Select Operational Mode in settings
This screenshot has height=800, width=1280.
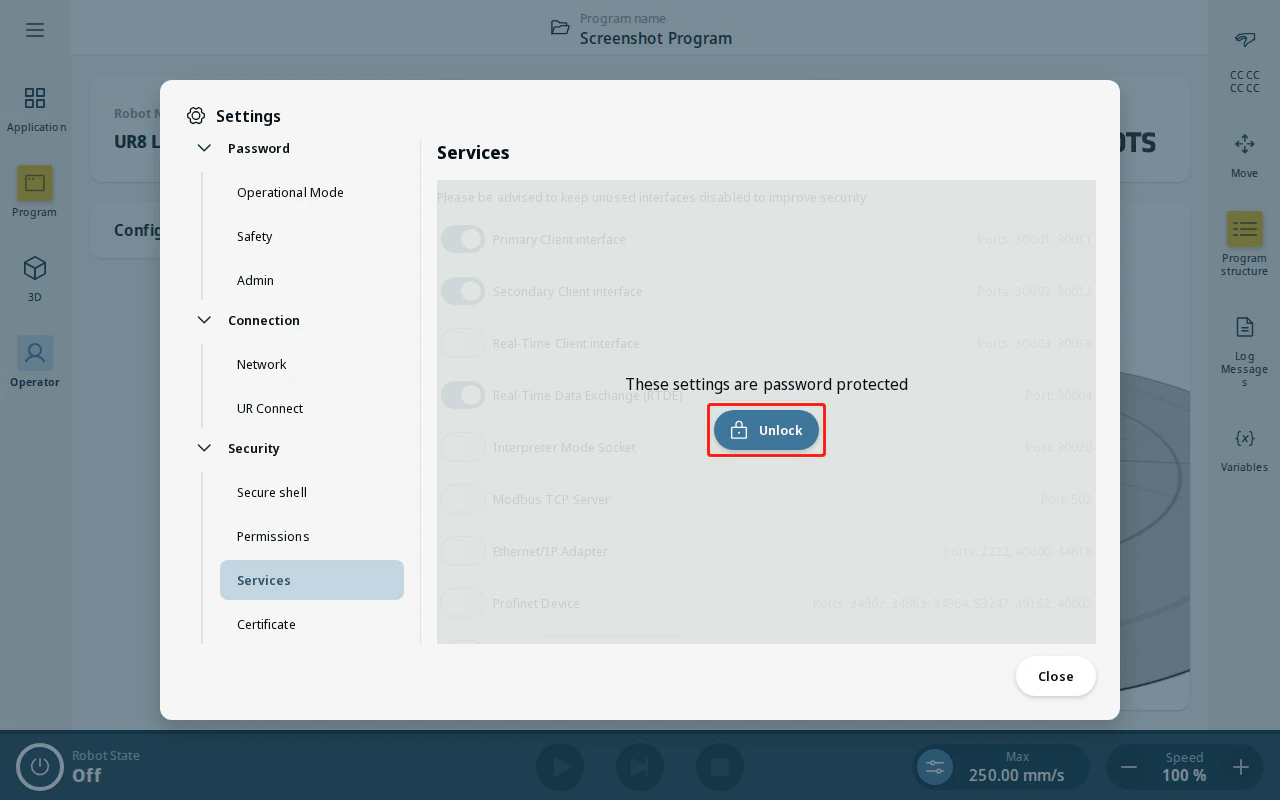[312, 192]
